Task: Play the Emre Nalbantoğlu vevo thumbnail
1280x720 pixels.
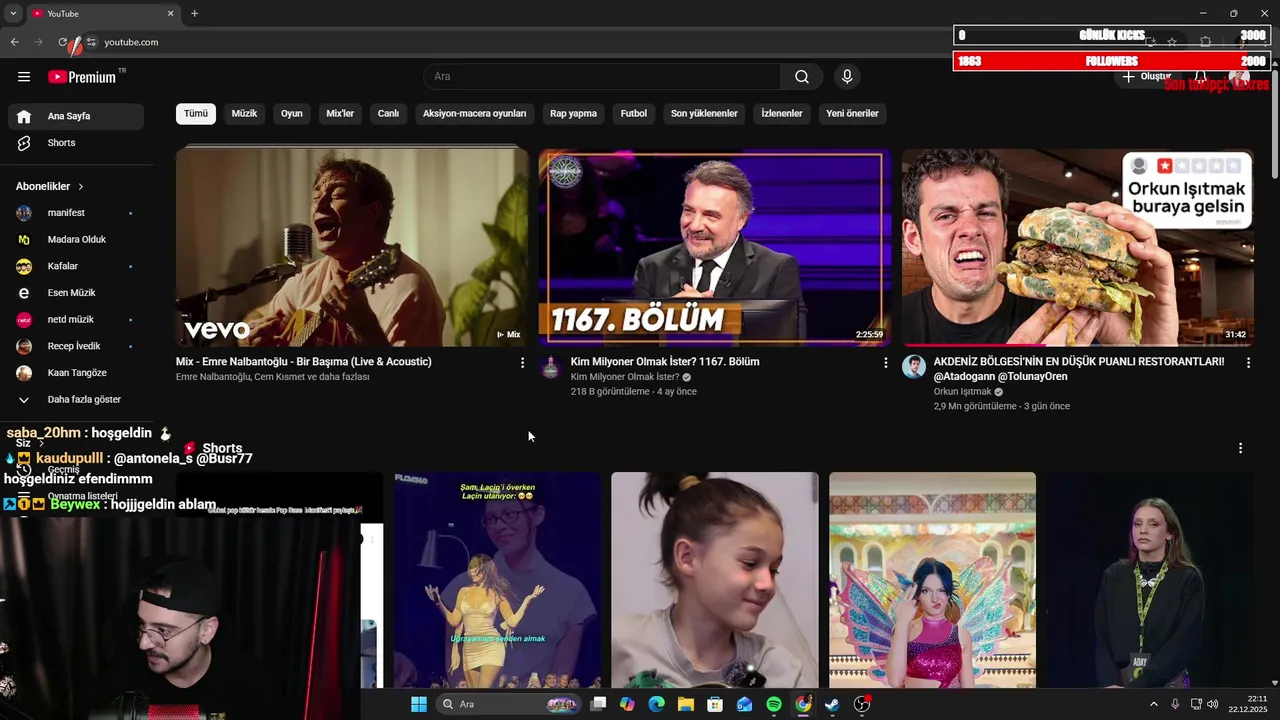Action: tap(352, 247)
